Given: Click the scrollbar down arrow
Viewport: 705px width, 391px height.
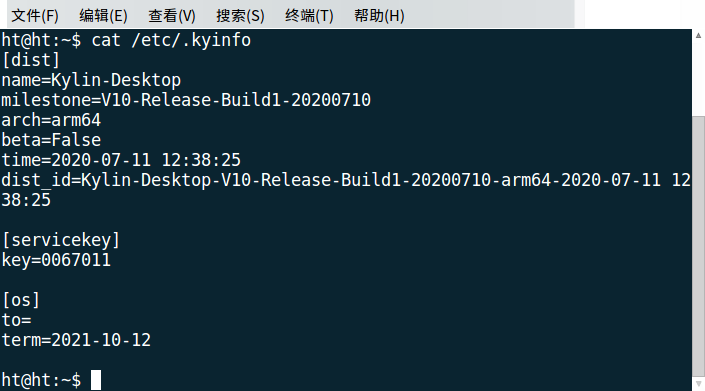Looking at the screenshot, I should (x=698, y=383).
